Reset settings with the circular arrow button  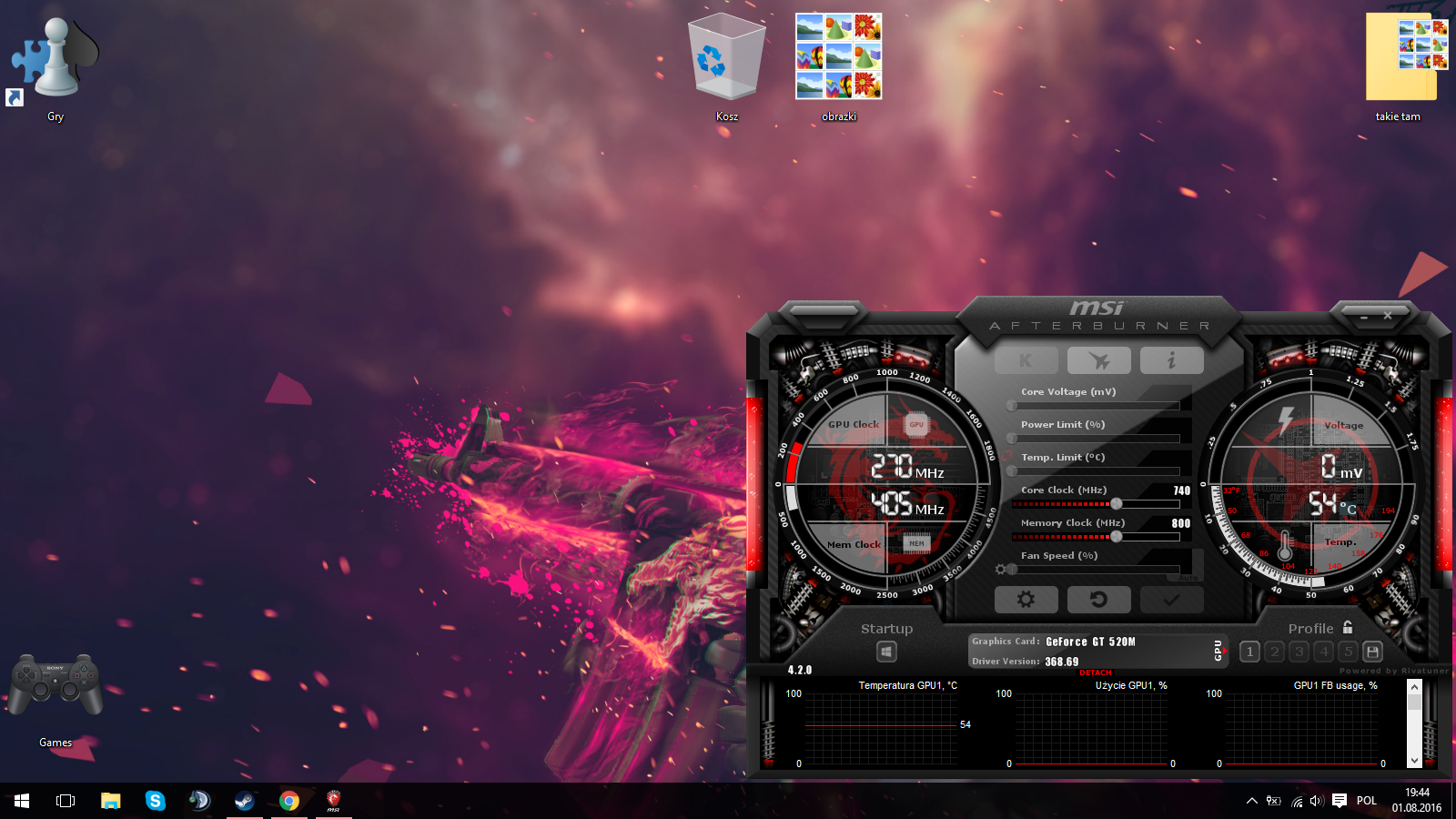(1099, 600)
